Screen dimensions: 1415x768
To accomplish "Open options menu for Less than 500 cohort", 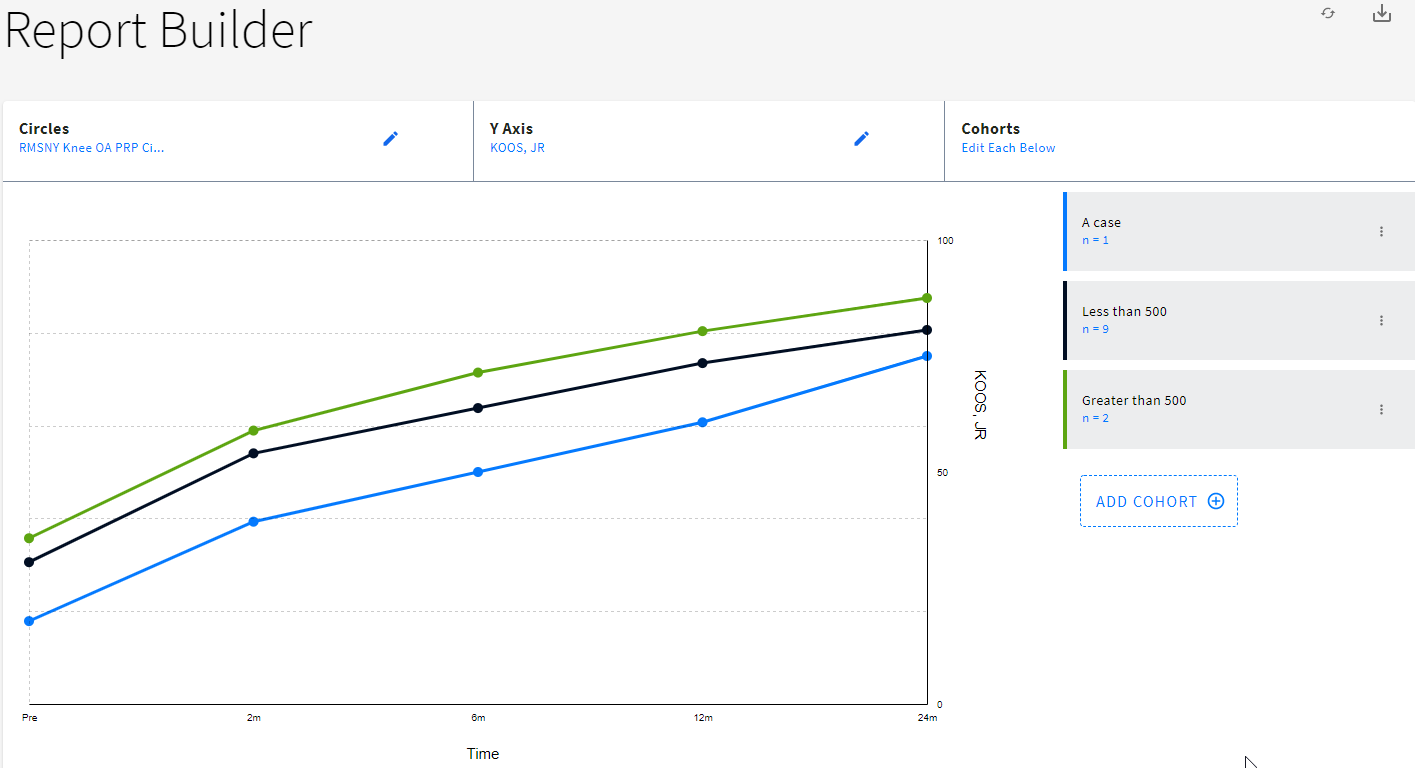I will click(1381, 320).
